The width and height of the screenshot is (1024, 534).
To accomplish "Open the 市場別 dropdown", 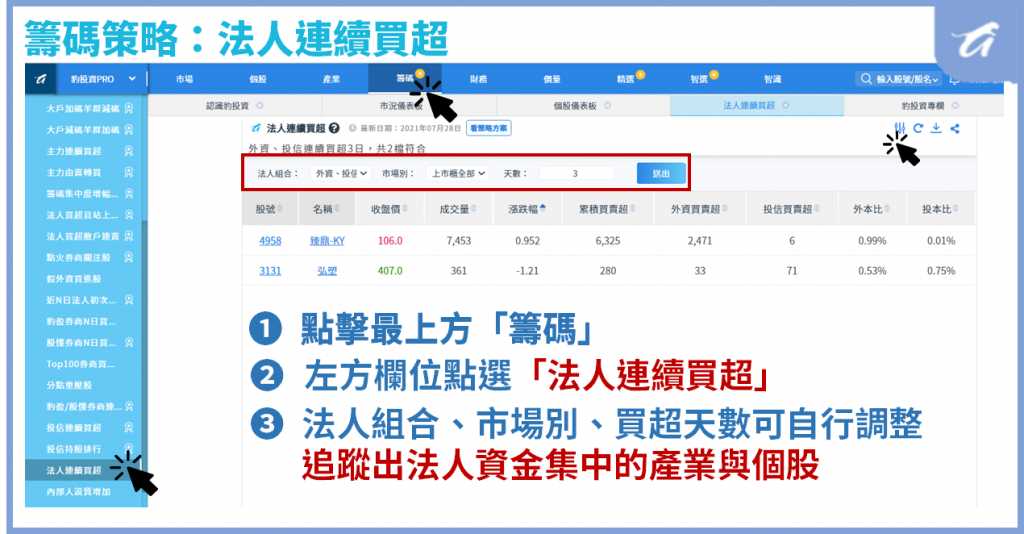I will tap(458, 174).
